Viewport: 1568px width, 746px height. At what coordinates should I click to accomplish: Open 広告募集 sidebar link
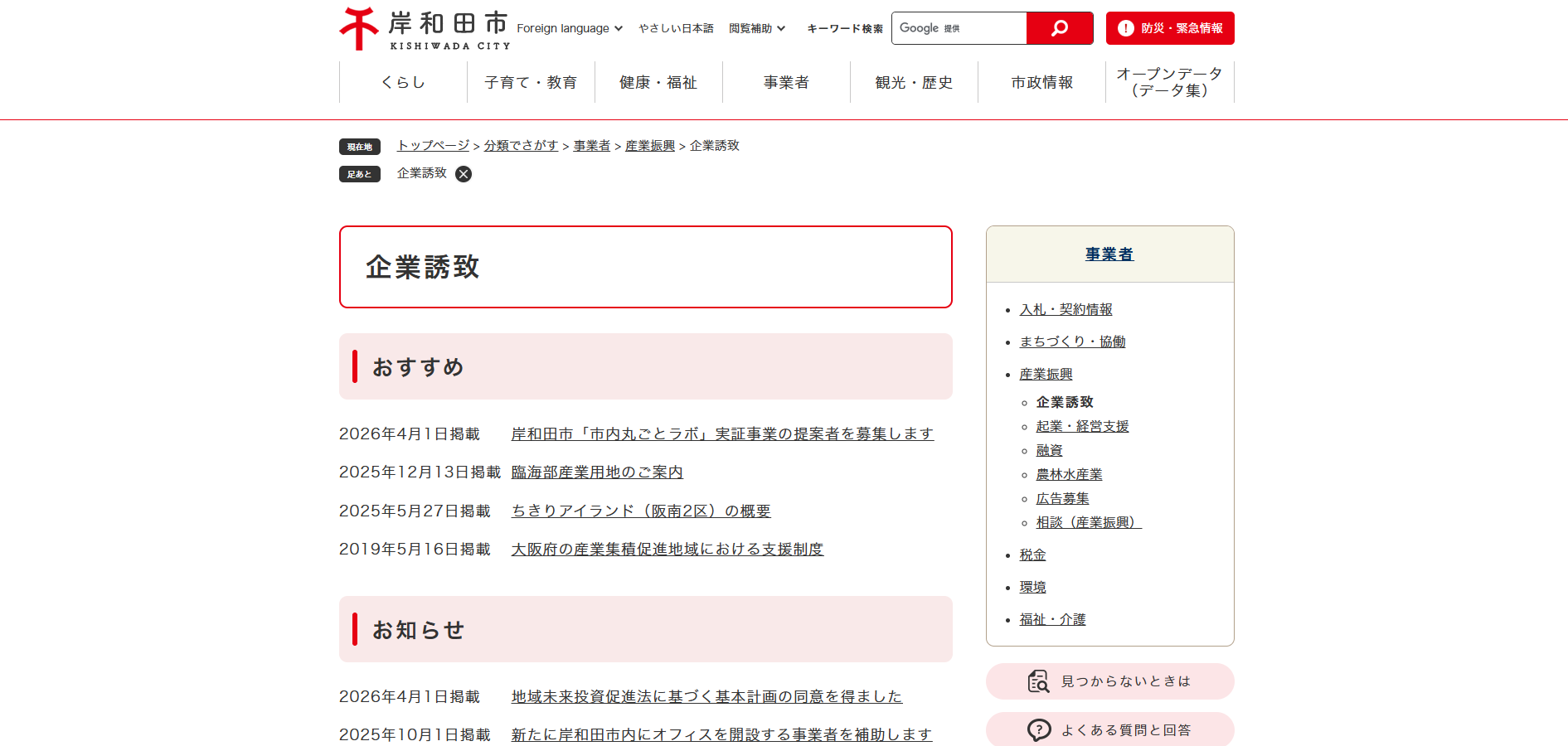coord(1063,498)
